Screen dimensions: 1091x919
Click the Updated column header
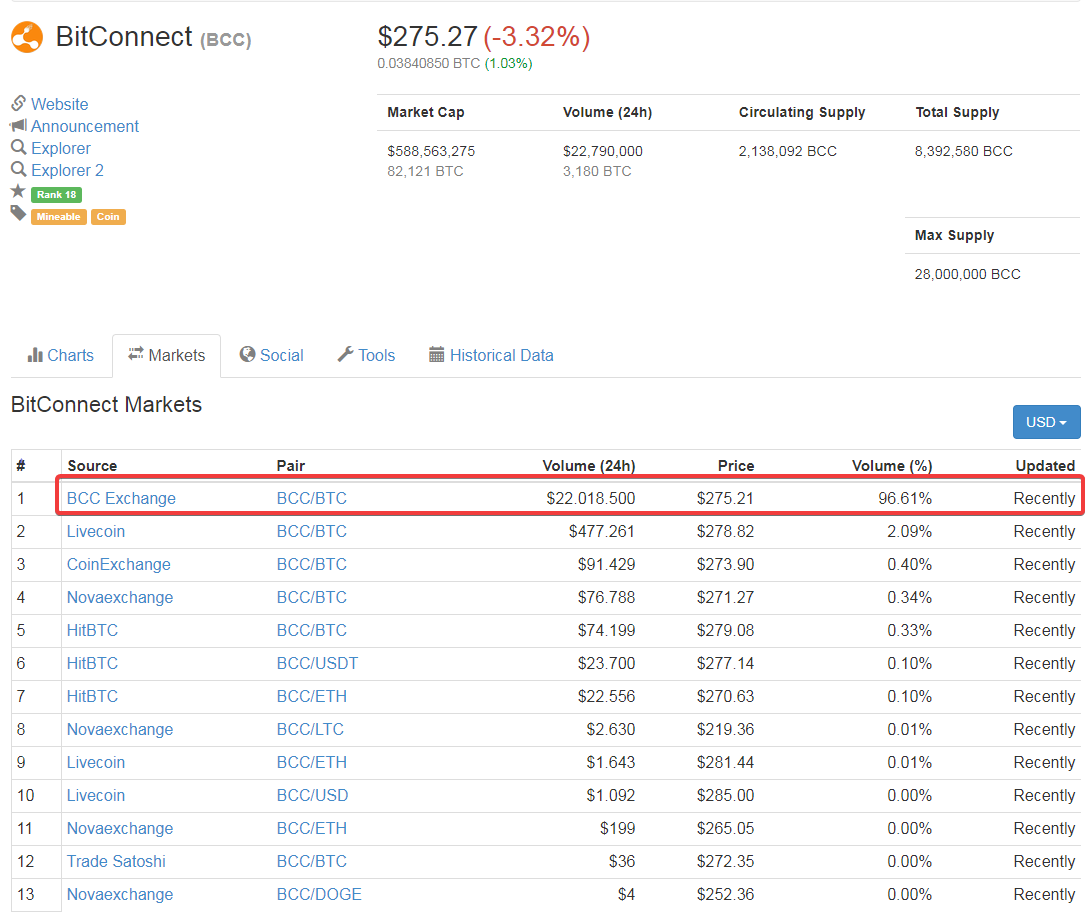[x=1045, y=466]
